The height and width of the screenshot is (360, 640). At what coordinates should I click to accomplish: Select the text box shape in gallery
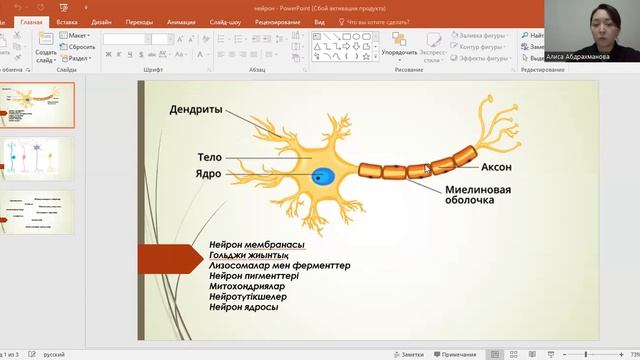pyautogui.click(x=317, y=37)
